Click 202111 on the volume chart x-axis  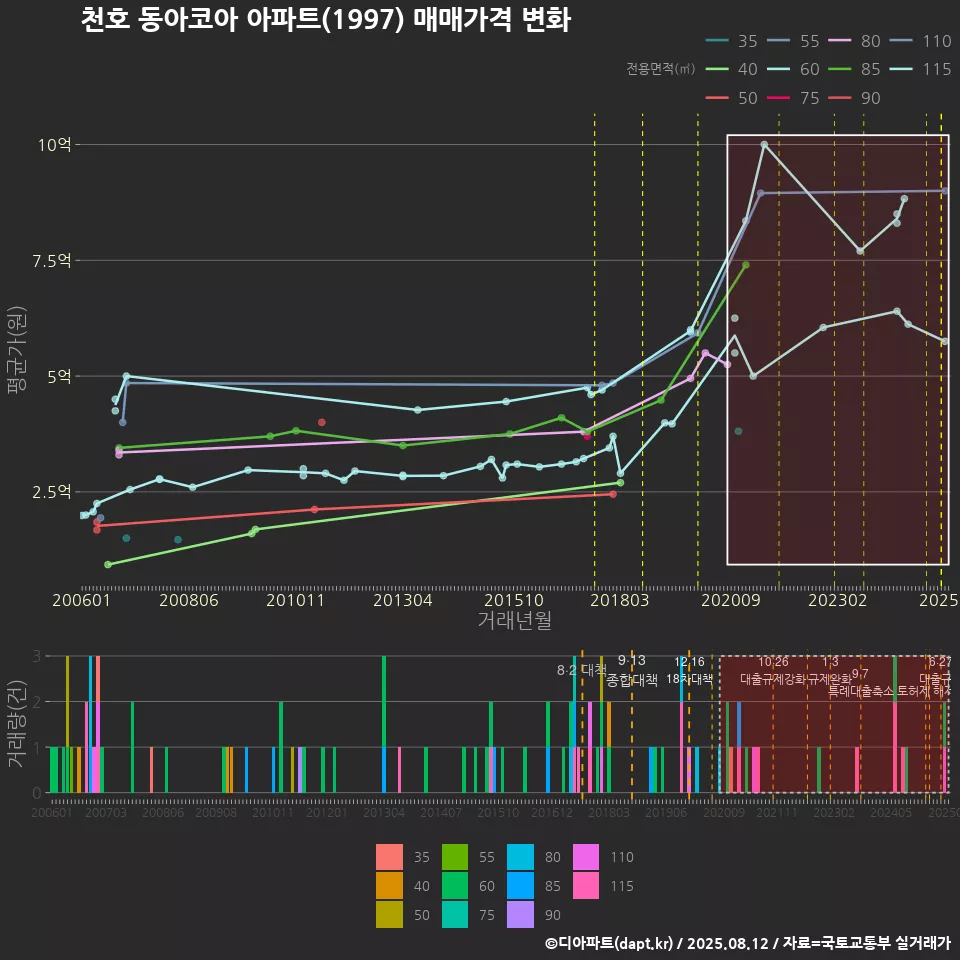pyautogui.click(x=777, y=812)
